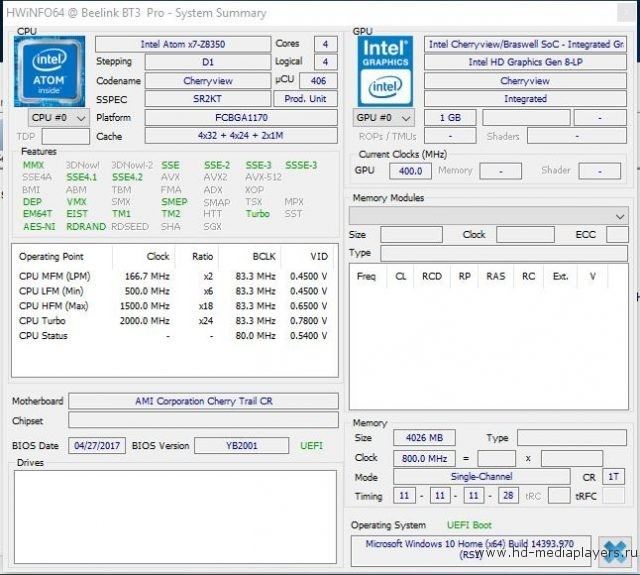Click the VMX feature label
The width and height of the screenshot is (640, 575).
click(77, 202)
